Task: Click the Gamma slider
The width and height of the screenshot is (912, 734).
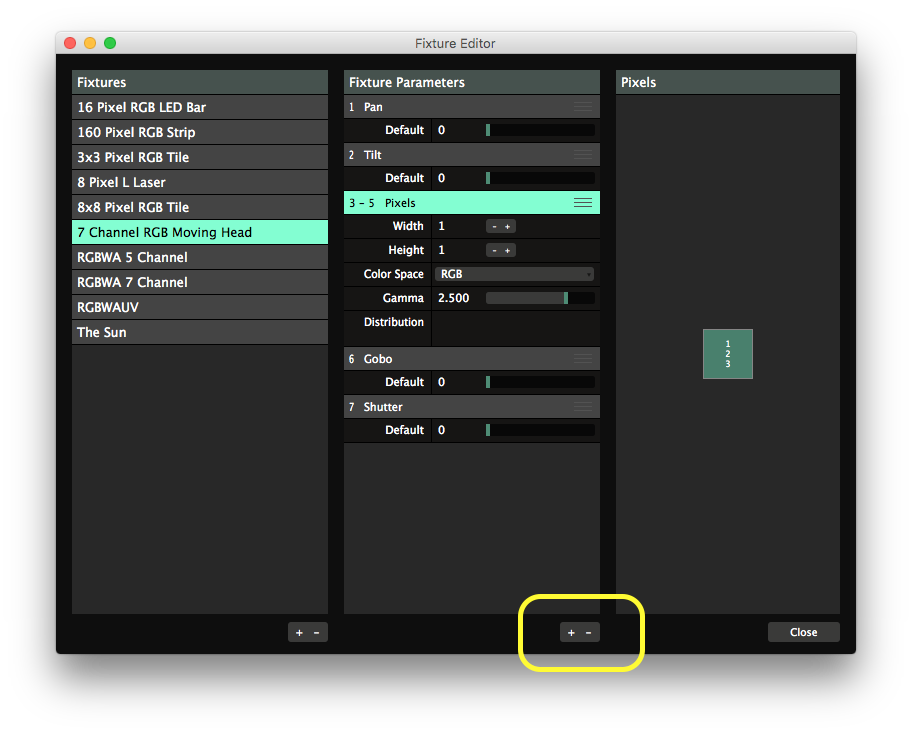Action: (x=540, y=298)
